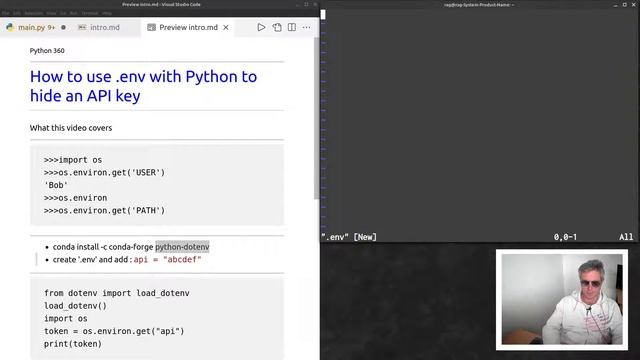Click the webcam video thumbnail

tap(562, 300)
